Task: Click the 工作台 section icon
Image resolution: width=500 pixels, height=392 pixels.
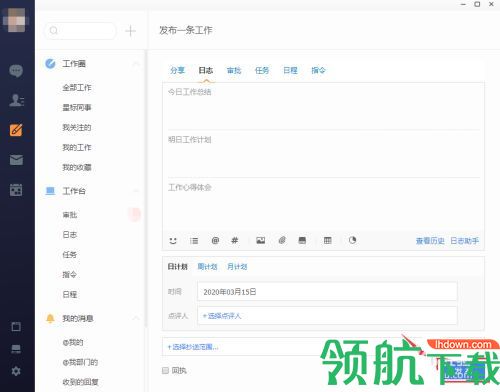Action: [50, 191]
